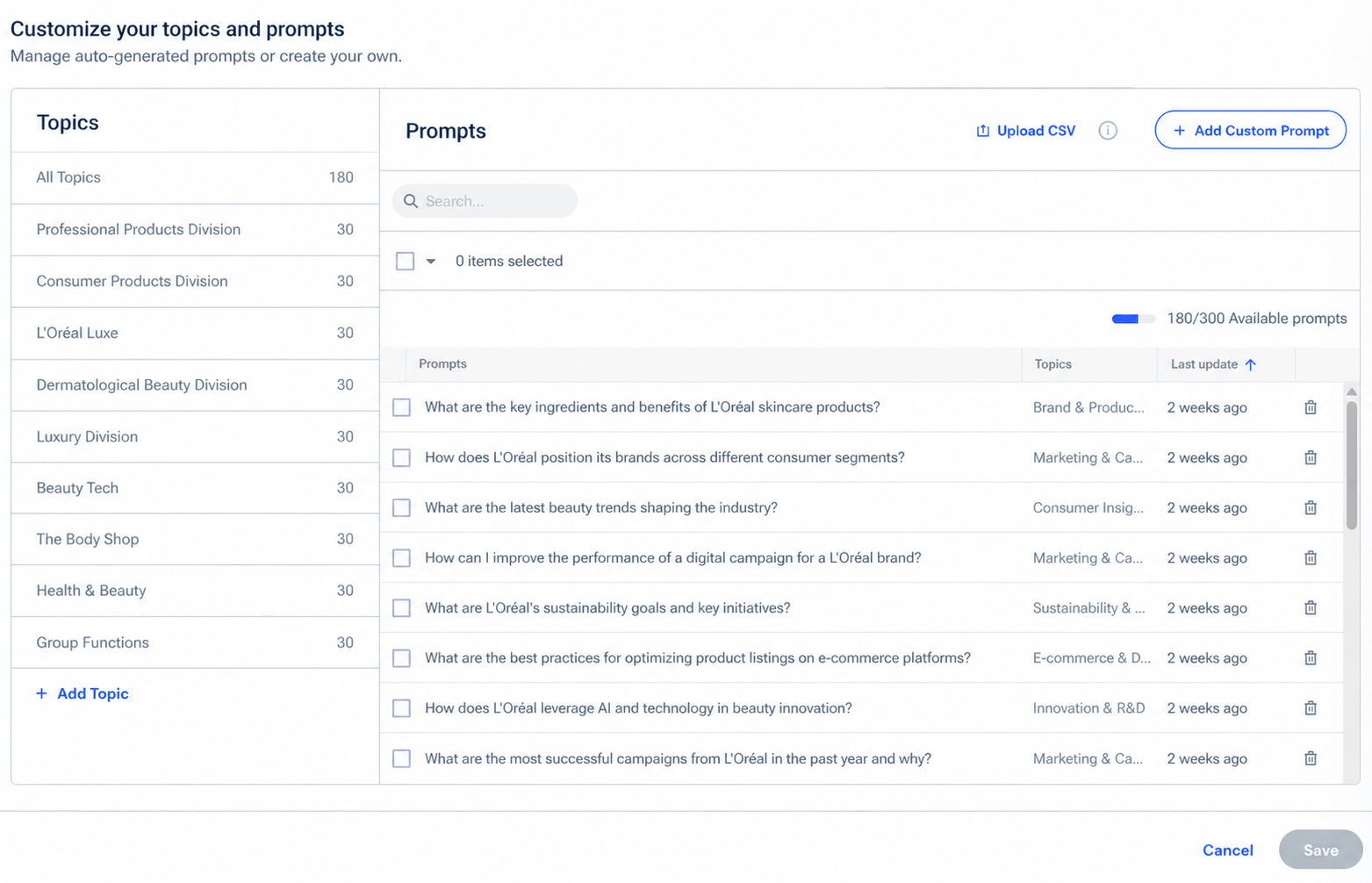The width and height of the screenshot is (1372, 883).
Task: Tick the AI in beauty innovation checkbox
Action: [x=401, y=707]
